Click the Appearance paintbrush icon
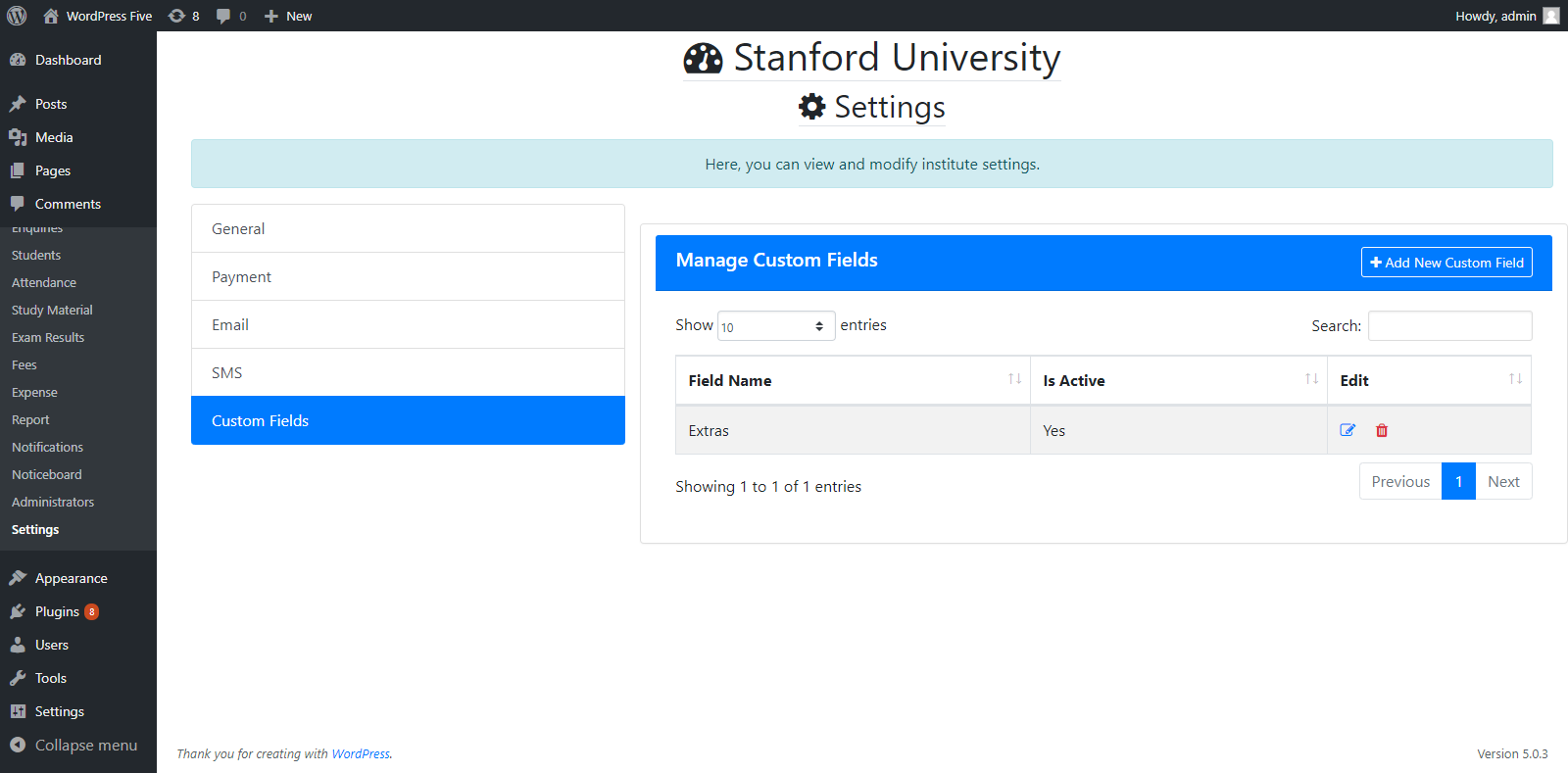Viewport: 1568px width, 773px height. [x=18, y=578]
